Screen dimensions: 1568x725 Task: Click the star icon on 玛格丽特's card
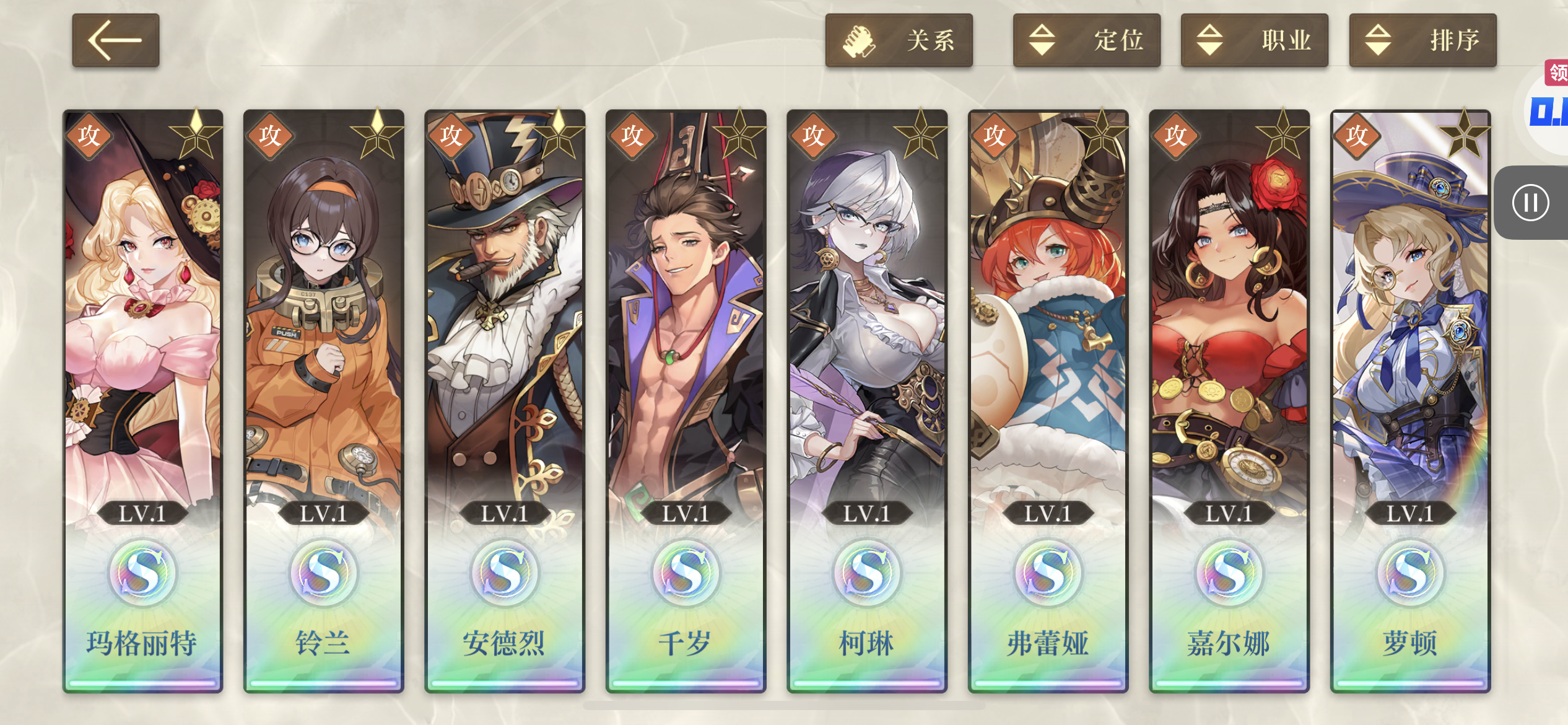click(196, 134)
